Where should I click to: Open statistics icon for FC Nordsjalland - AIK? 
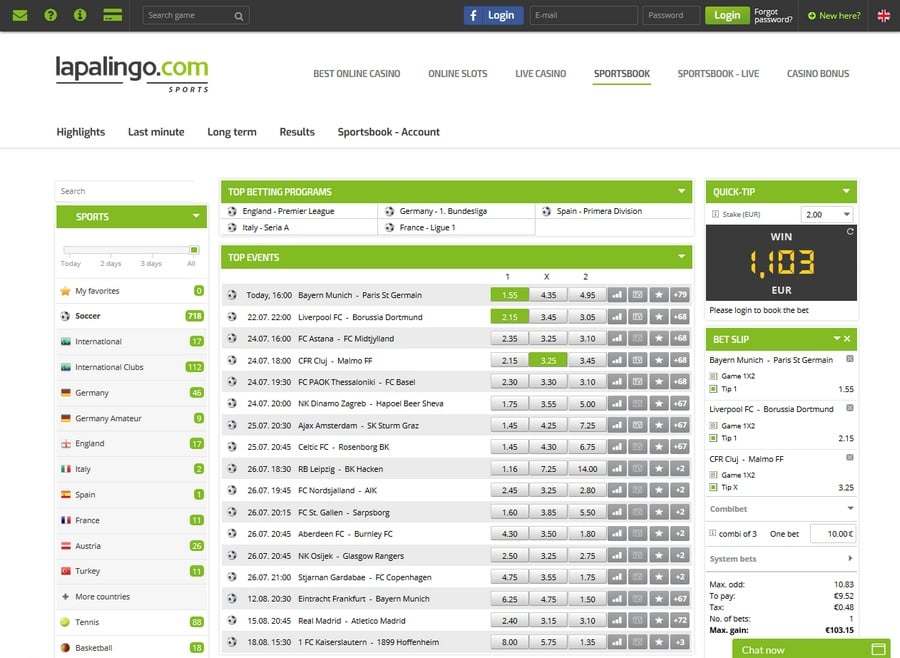coord(617,490)
